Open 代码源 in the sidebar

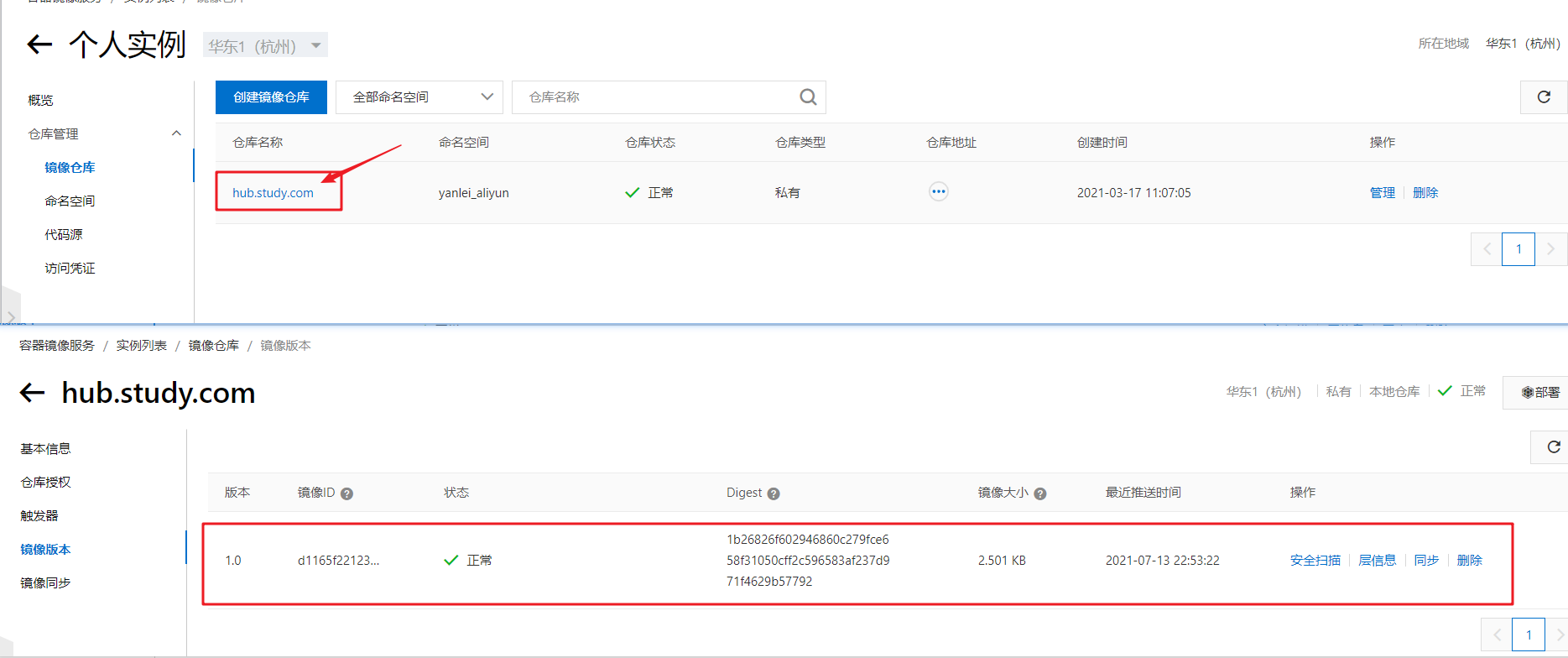click(x=64, y=234)
